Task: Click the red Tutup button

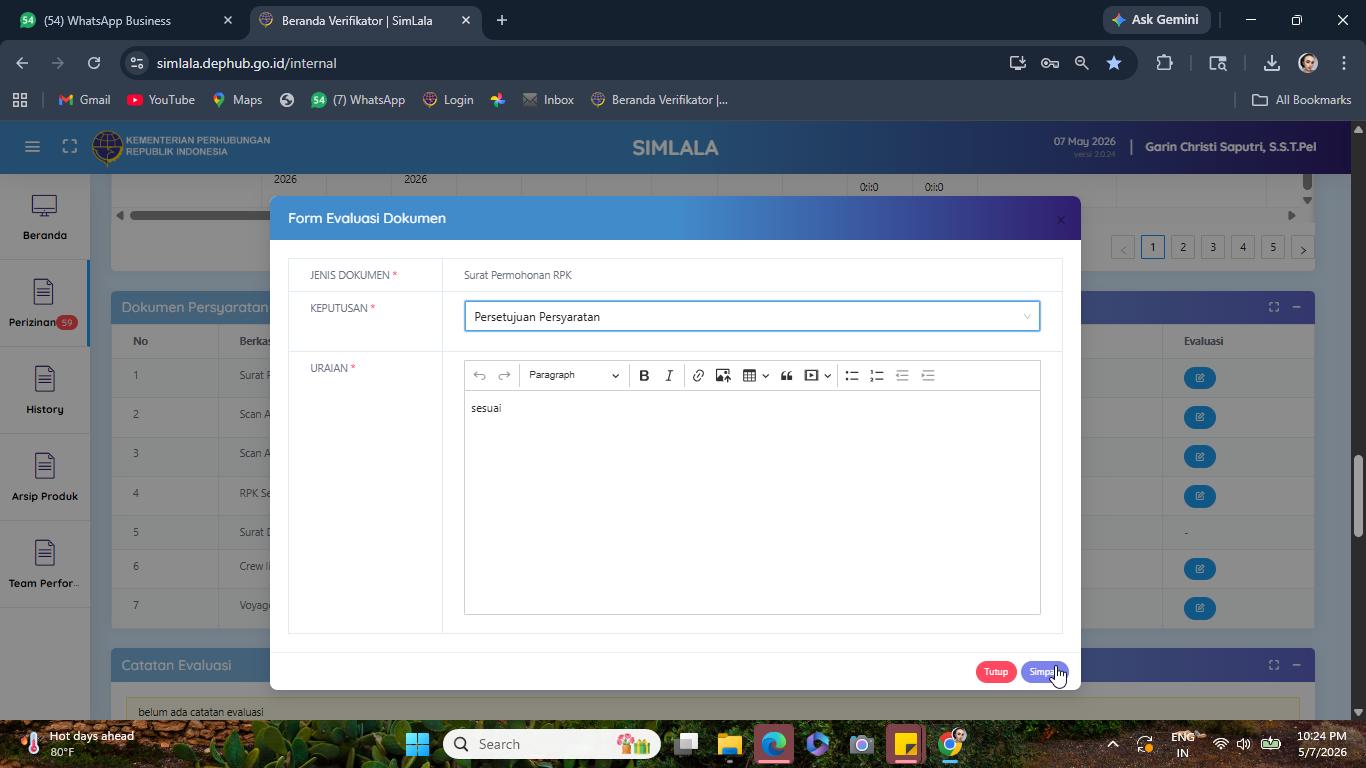Action: pyautogui.click(x=996, y=672)
